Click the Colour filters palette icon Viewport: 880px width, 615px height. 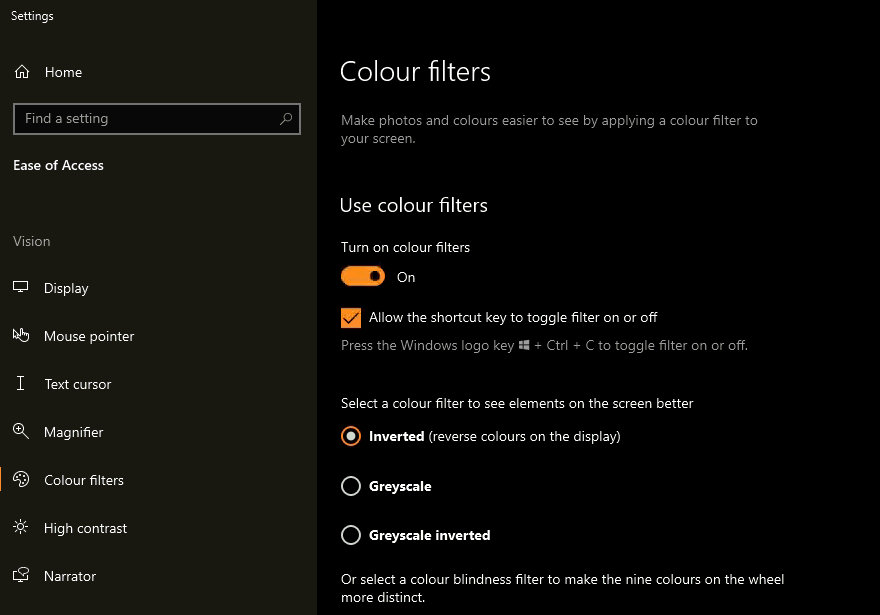click(x=21, y=480)
